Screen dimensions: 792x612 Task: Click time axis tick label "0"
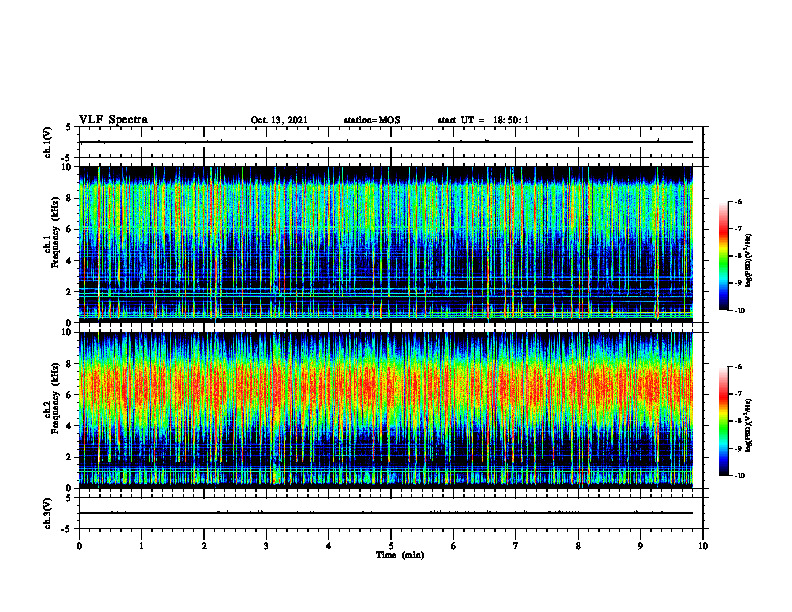pyautogui.click(x=79, y=546)
